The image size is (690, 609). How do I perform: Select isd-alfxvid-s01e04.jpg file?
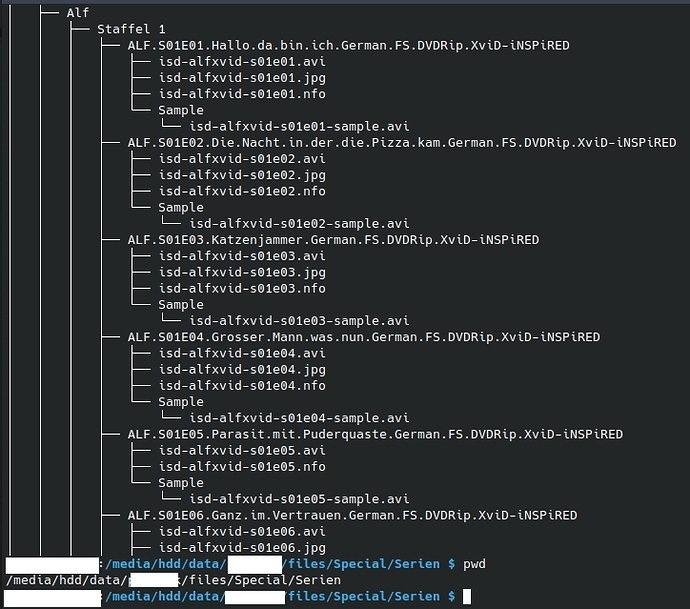[242, 369]
